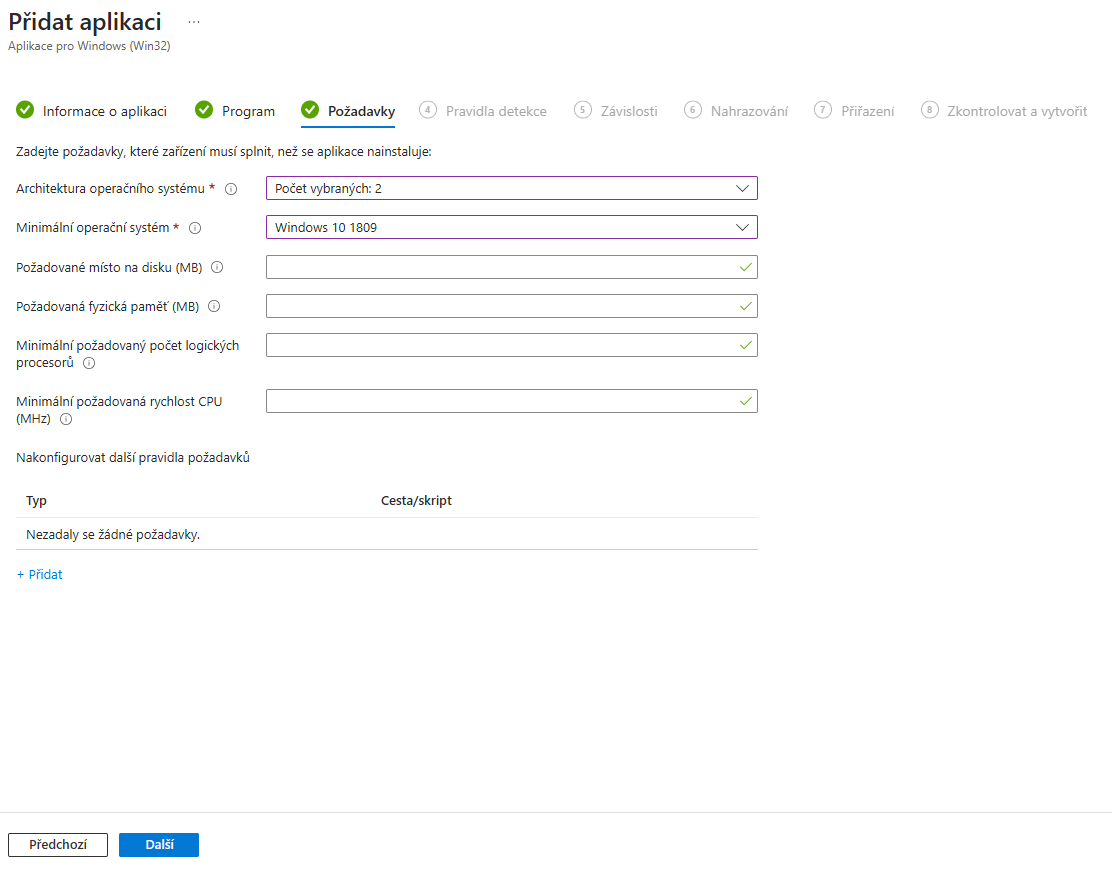1112x873 pixels.
Task: Click the + Přidat link
Action: click(x=40, y=574)
